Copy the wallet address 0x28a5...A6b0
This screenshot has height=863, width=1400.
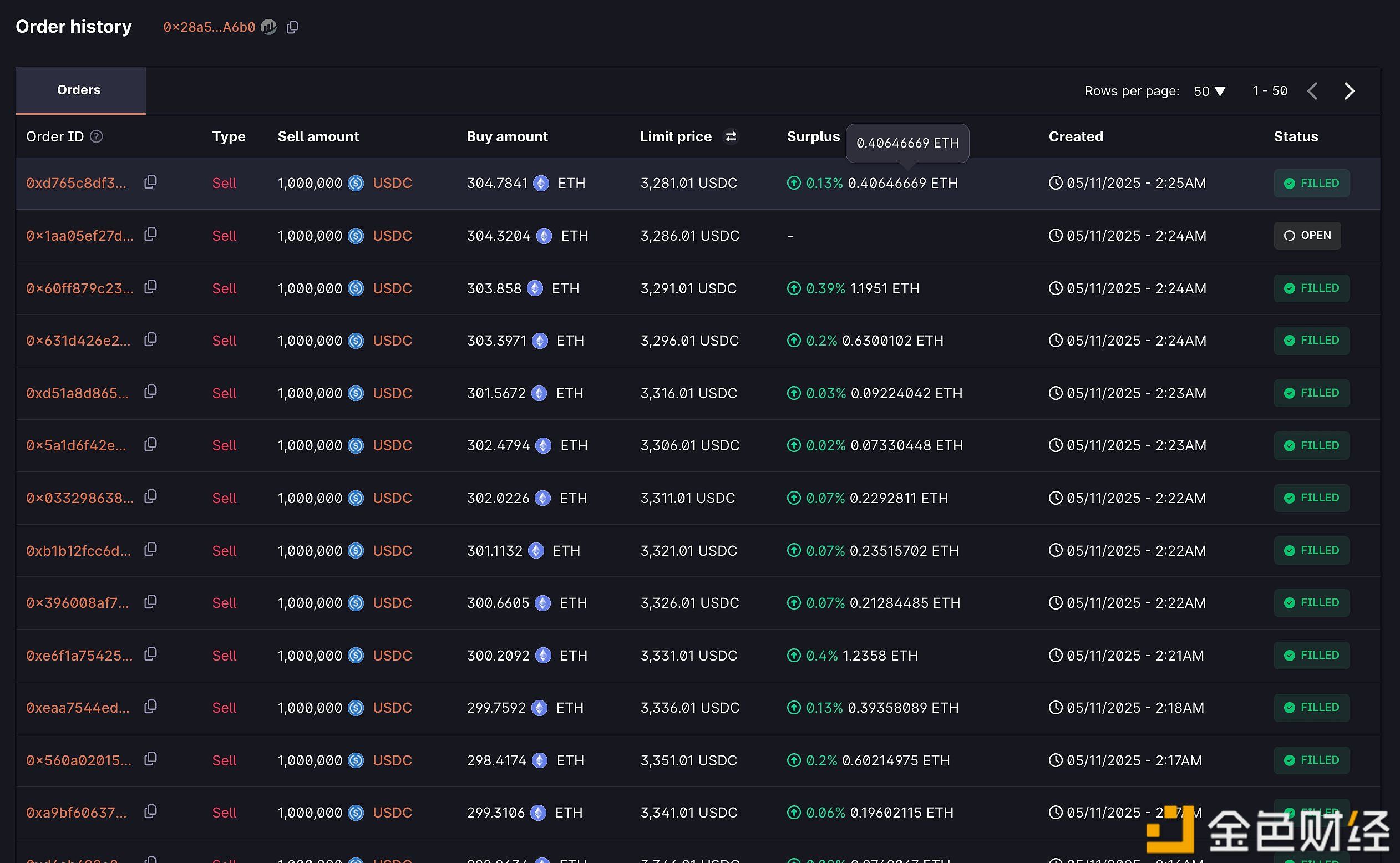293,27
